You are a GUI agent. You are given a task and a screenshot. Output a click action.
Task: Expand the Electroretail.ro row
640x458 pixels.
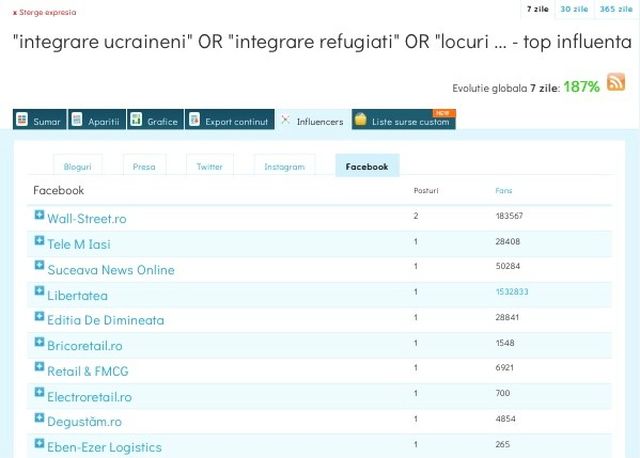point(39,392)
